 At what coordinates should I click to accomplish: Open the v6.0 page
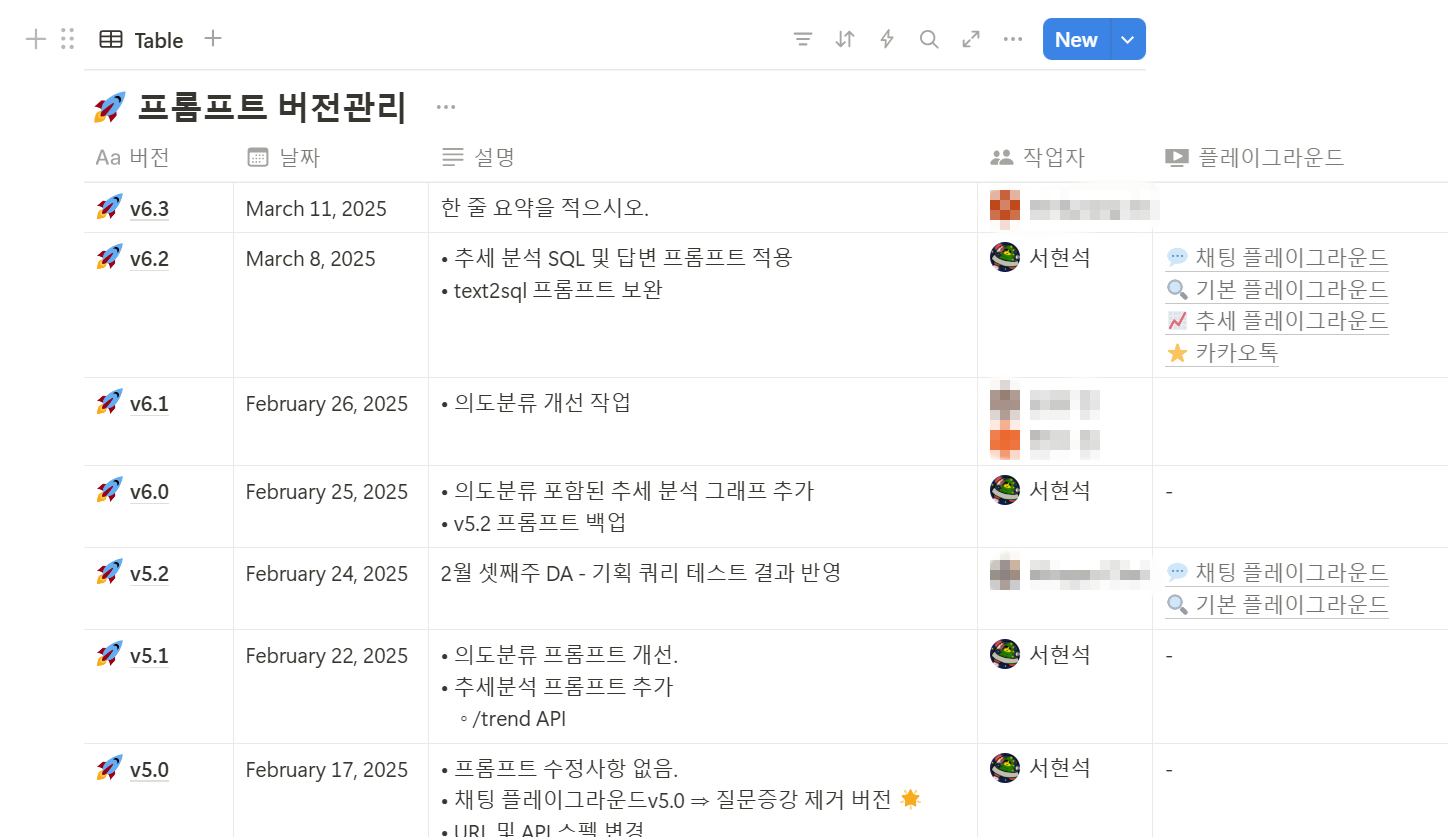[149, 492]
